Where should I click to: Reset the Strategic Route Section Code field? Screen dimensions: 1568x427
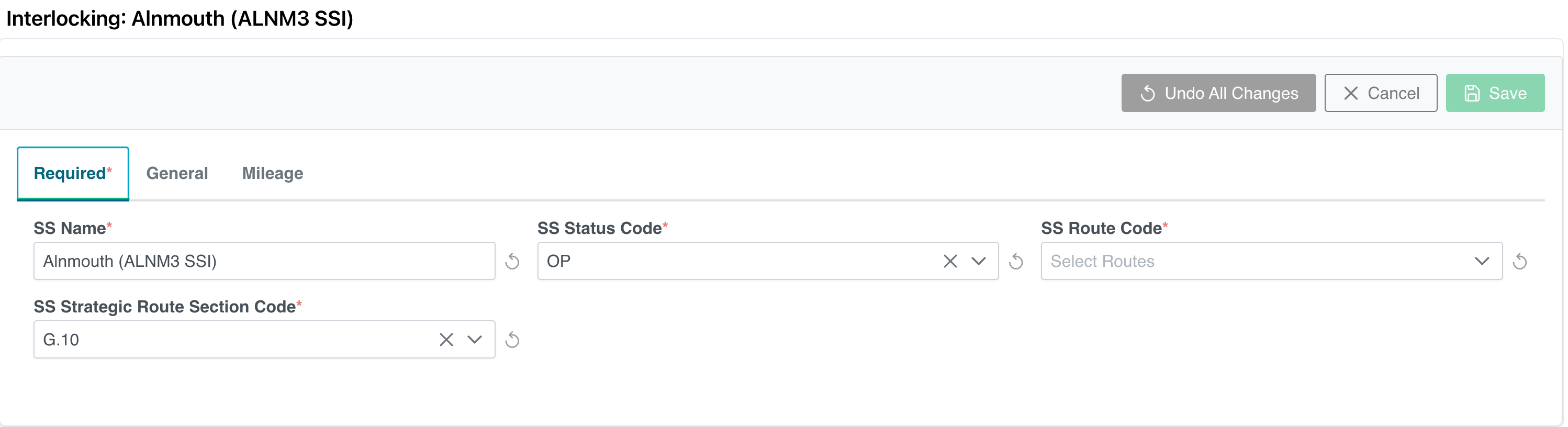[512, 340]
